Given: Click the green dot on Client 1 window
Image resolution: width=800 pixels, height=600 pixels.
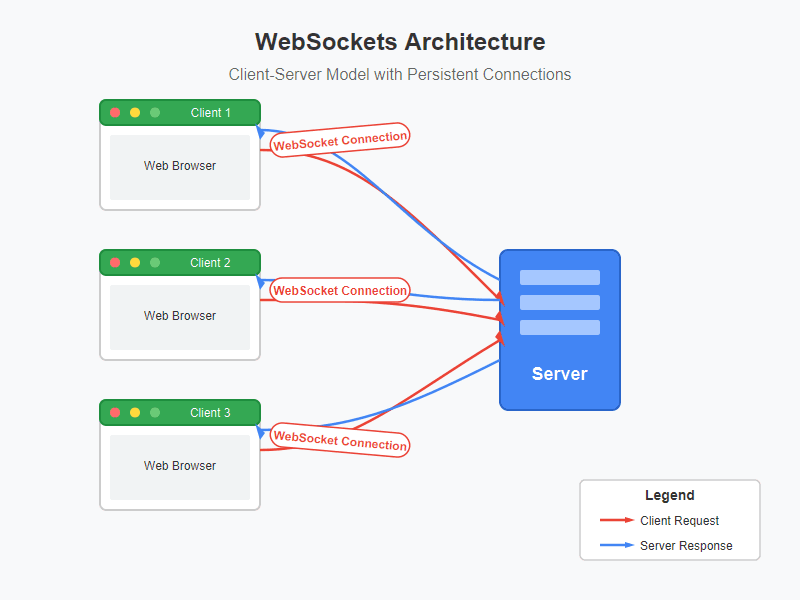Looking at the screenshot, I should point(155,113).
